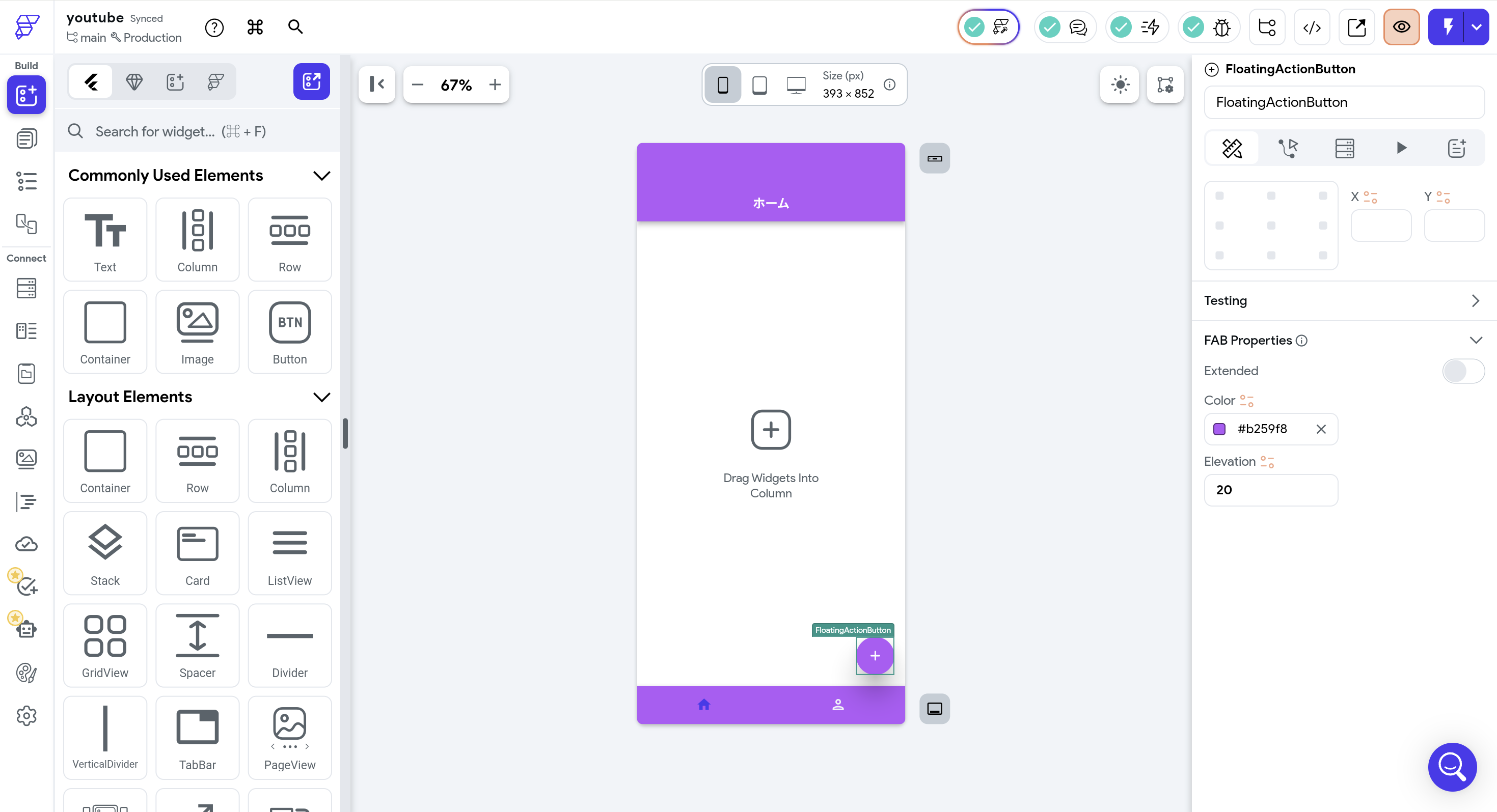Click the debug bug icon
This screenshot has height=812, width=1497.
[x=1222, y=27]
